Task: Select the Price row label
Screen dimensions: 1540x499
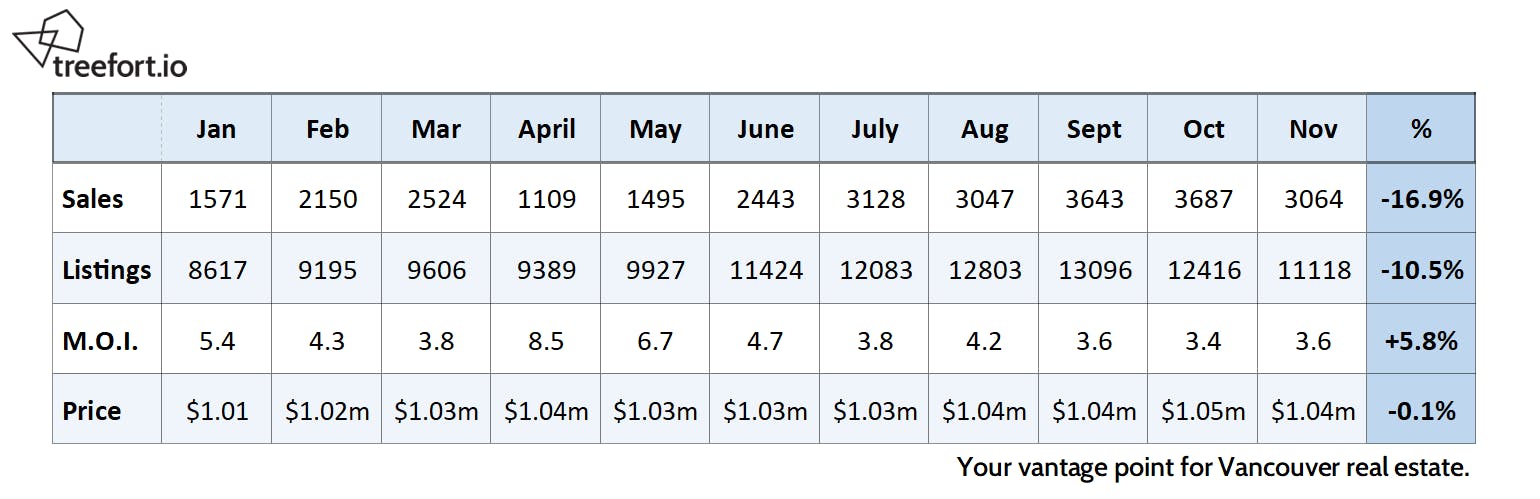Action: pos(92,411)
